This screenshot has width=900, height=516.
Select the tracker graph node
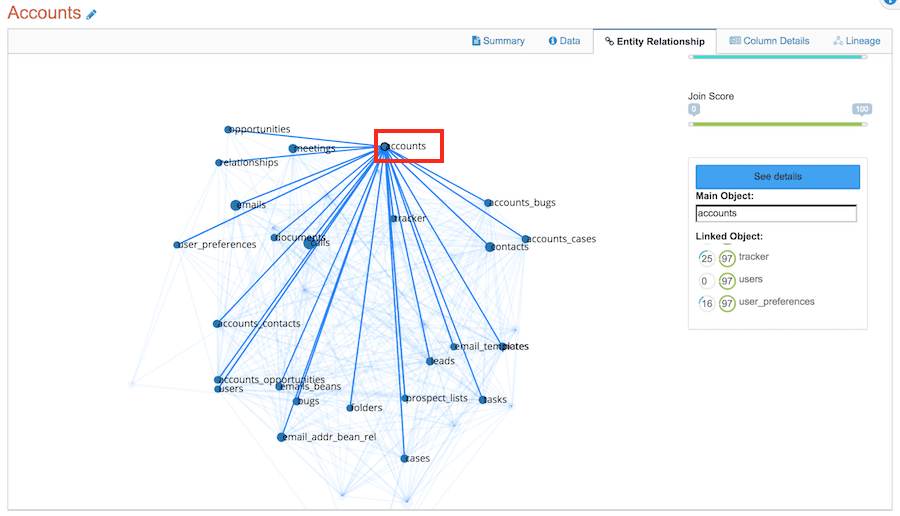[x=394, y=219]
